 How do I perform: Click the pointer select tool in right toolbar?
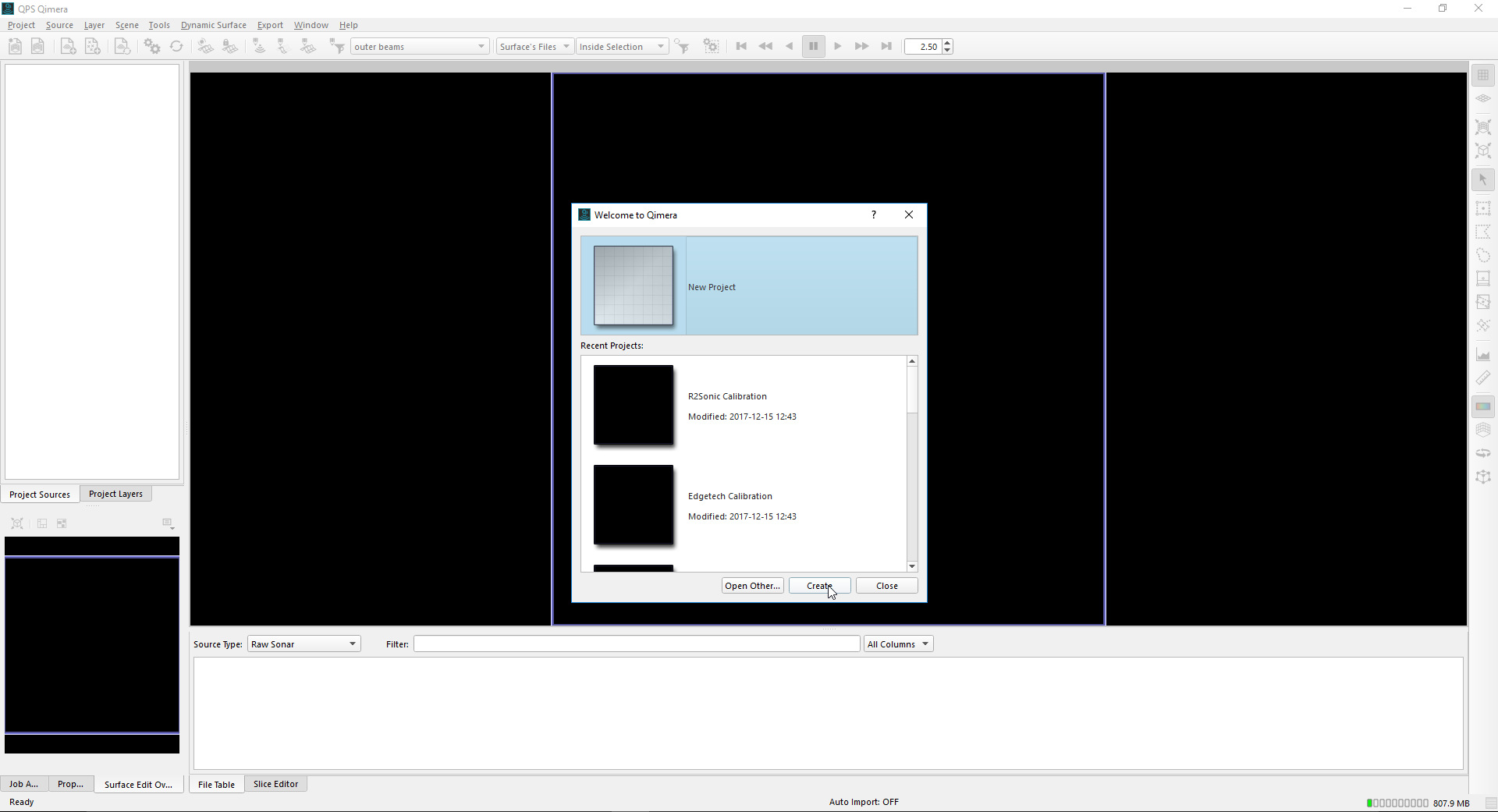[x=1482, y=179]
